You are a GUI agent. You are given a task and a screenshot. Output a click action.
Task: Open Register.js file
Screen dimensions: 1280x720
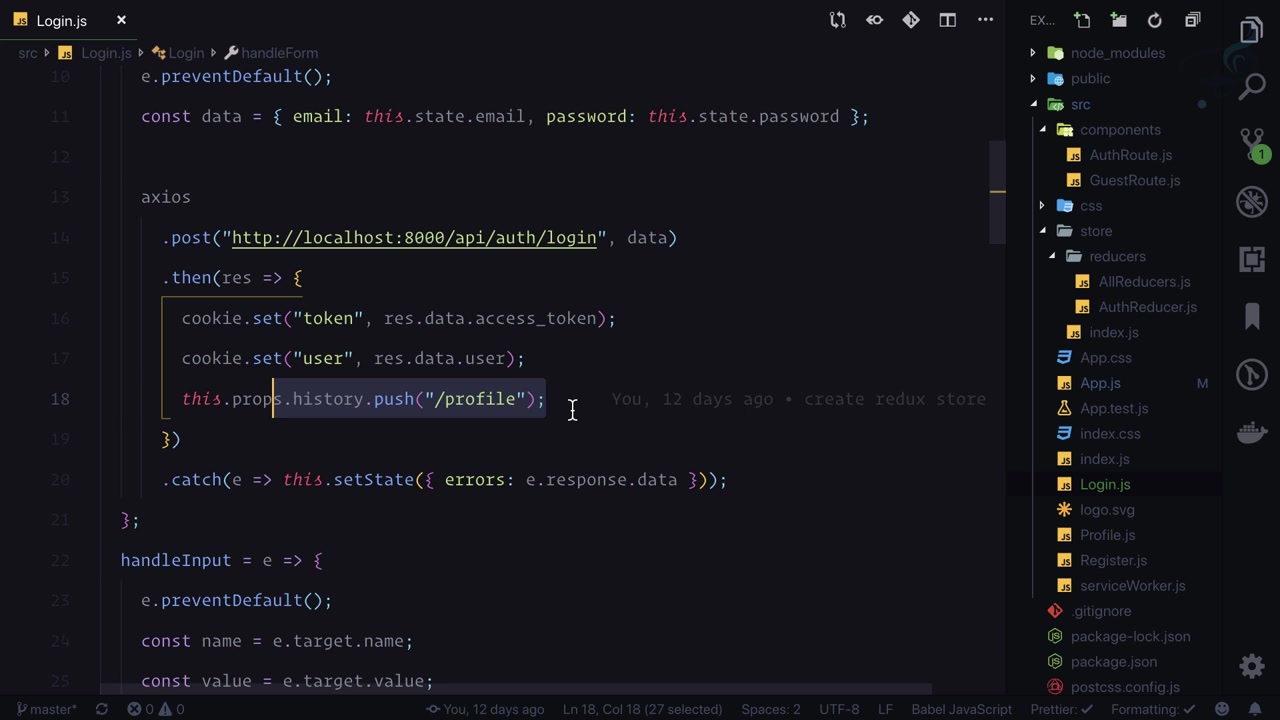point(1113,560)
